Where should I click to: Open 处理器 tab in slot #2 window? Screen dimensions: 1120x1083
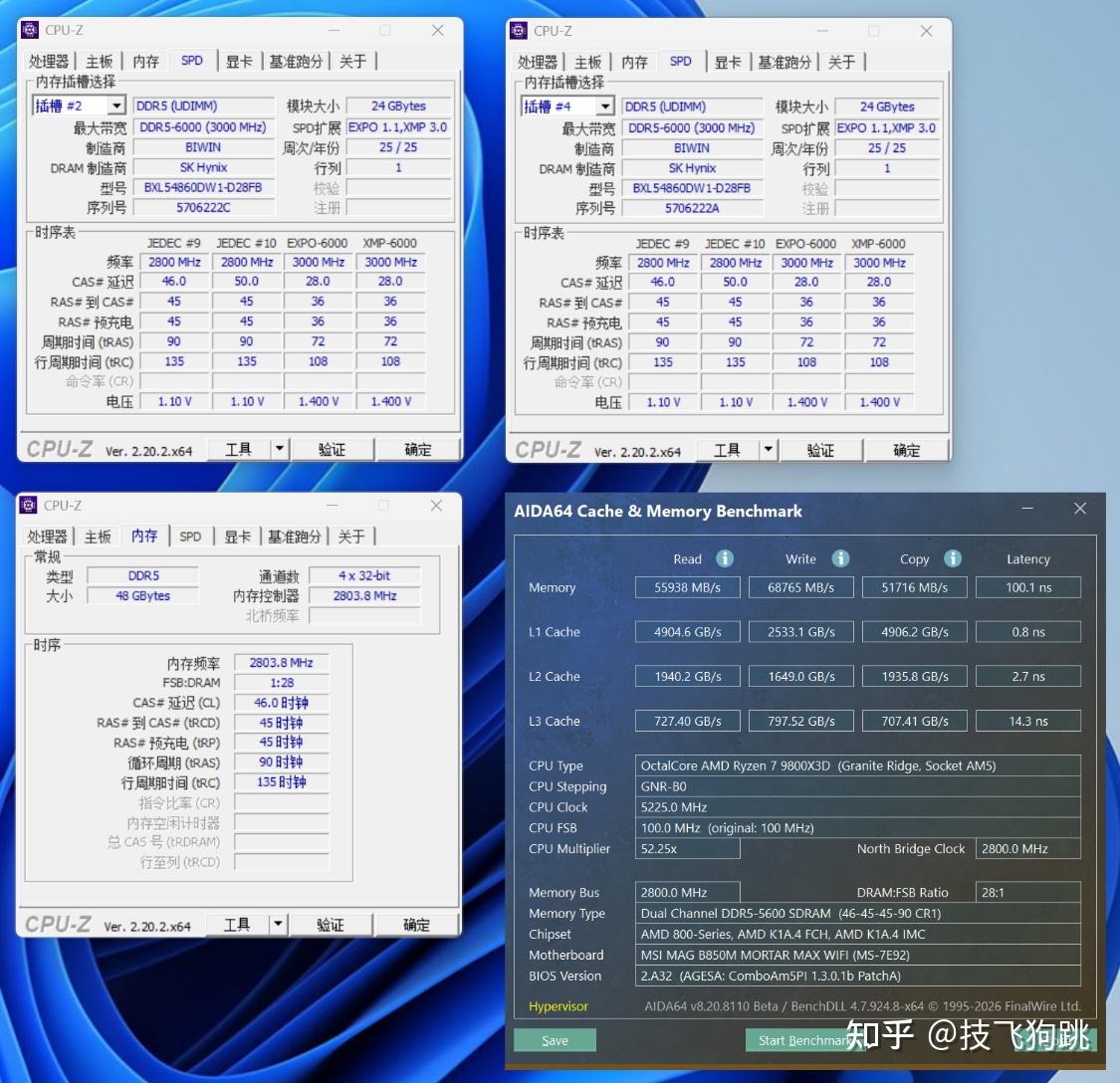(x=49, y=62)
